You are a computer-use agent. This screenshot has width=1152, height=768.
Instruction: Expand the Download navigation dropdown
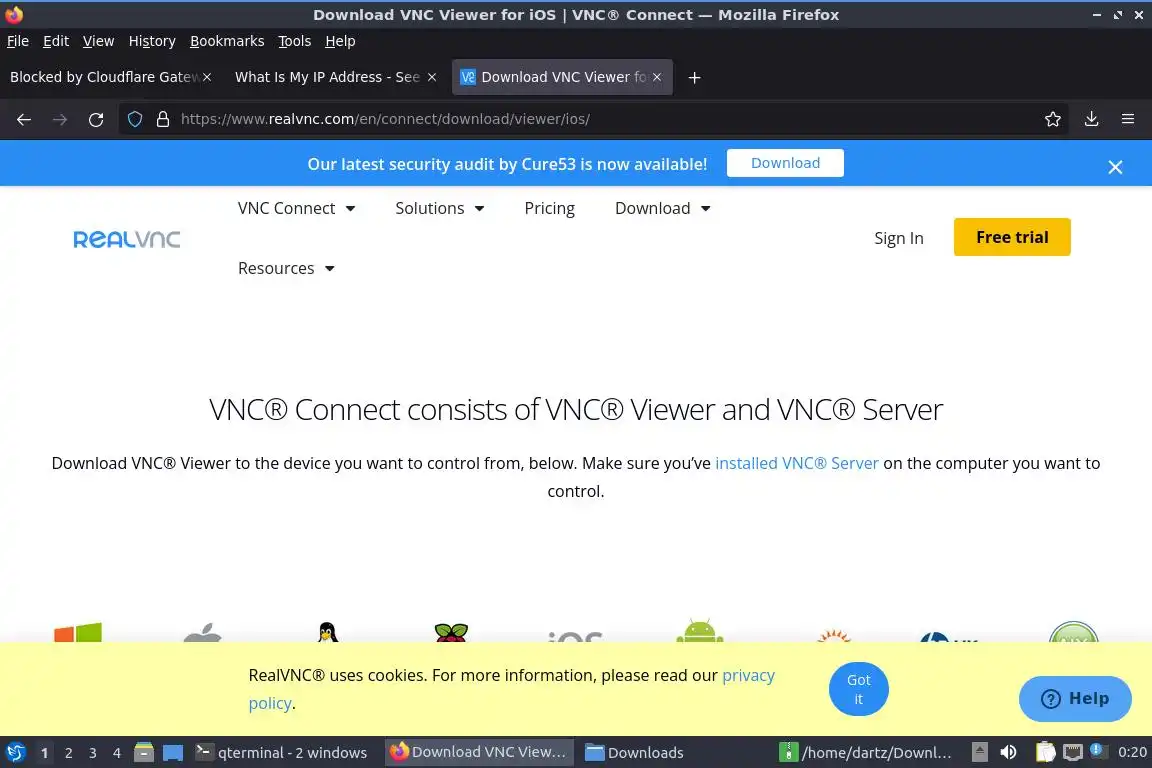pos(662,209)
